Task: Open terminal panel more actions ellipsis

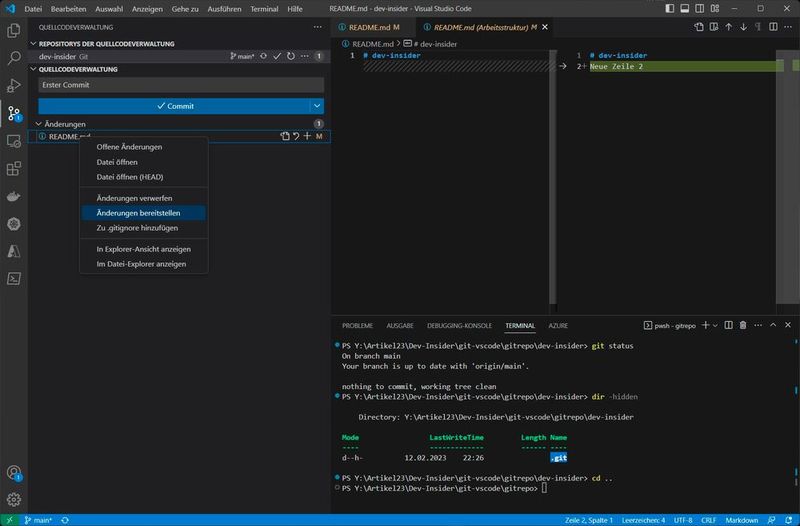Action: point(758,325)
